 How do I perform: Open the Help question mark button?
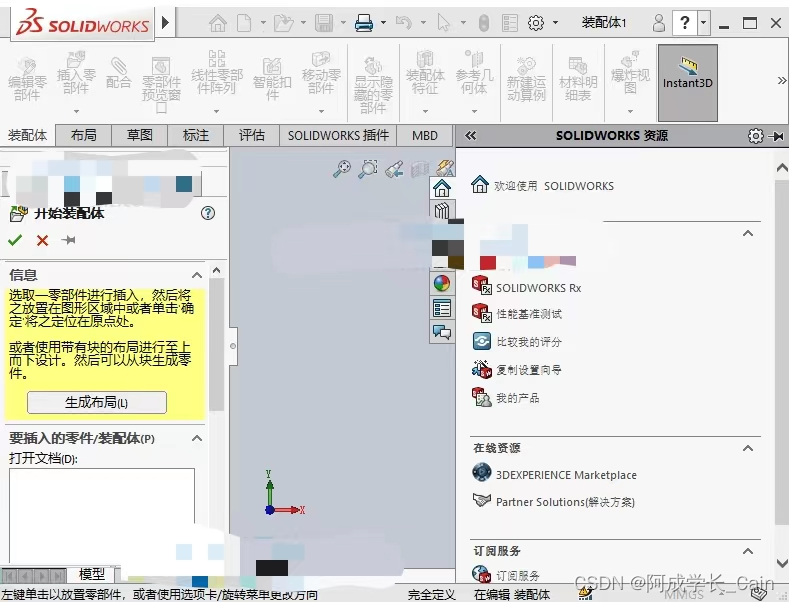[x=685, y=23]
